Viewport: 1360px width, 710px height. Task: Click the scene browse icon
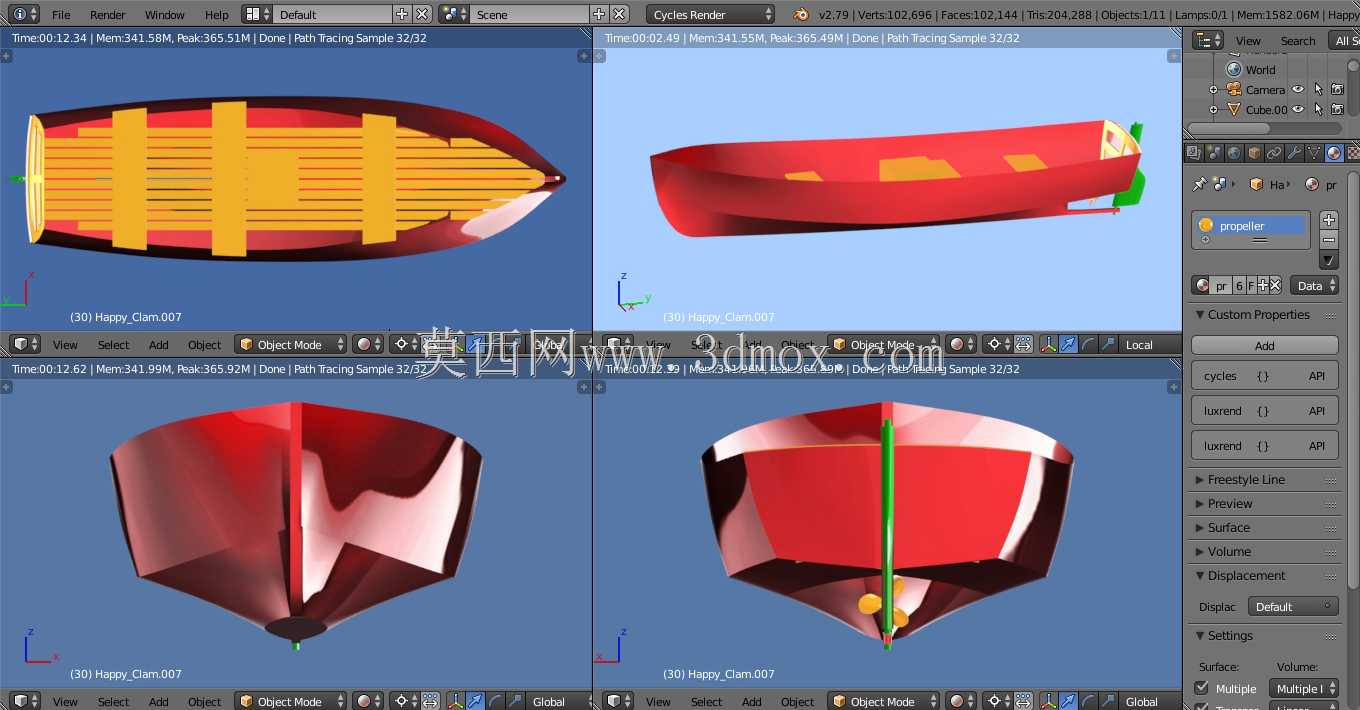pos(454,14)
